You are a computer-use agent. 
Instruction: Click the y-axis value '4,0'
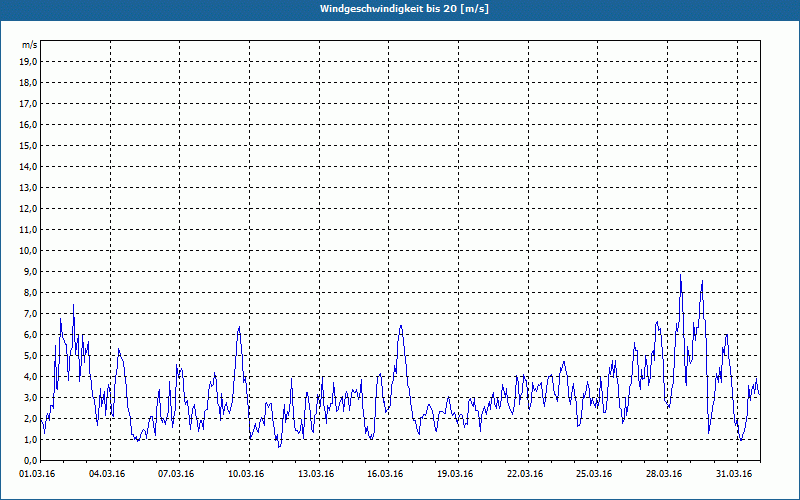(x=30, y=377)
